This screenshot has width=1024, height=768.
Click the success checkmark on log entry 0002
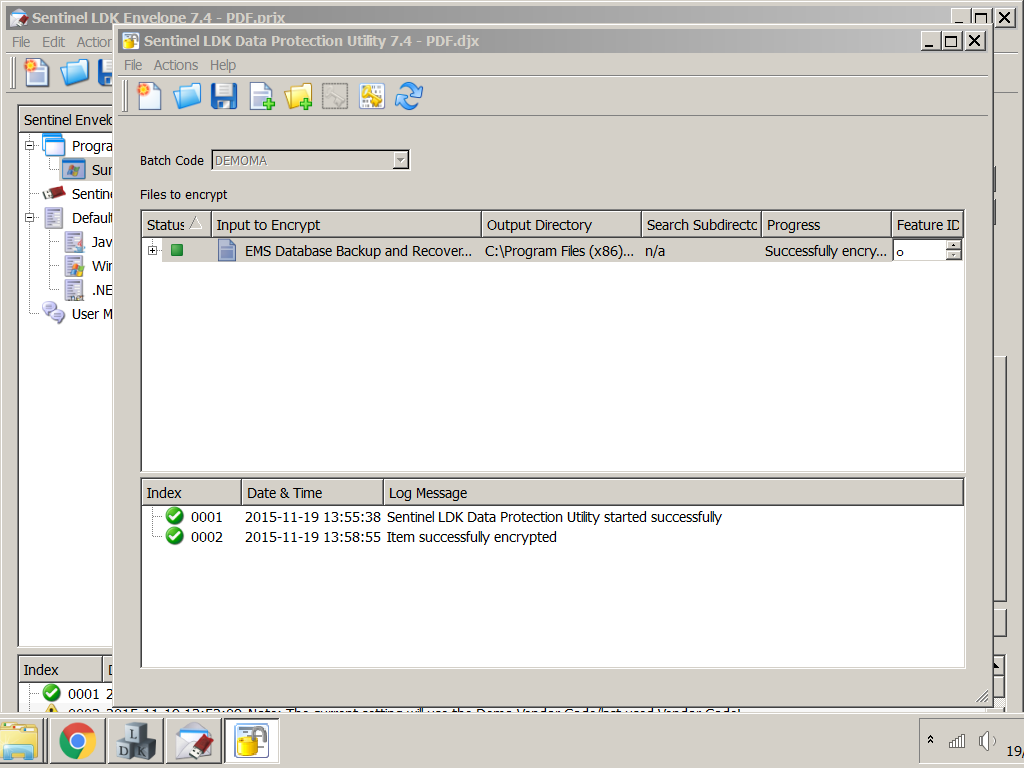pyautogui.click(x=174, y=537)
